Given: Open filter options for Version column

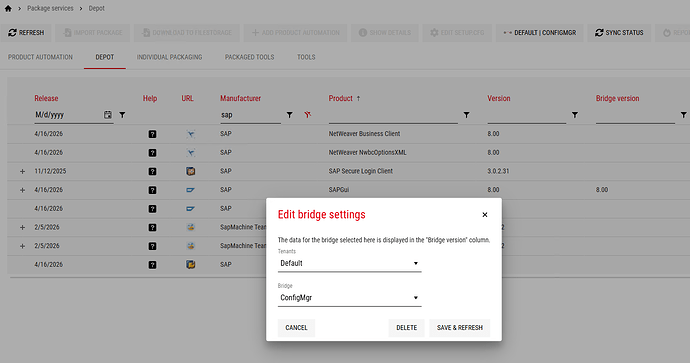Looking at the screenshot, I should tap(575, 115).
